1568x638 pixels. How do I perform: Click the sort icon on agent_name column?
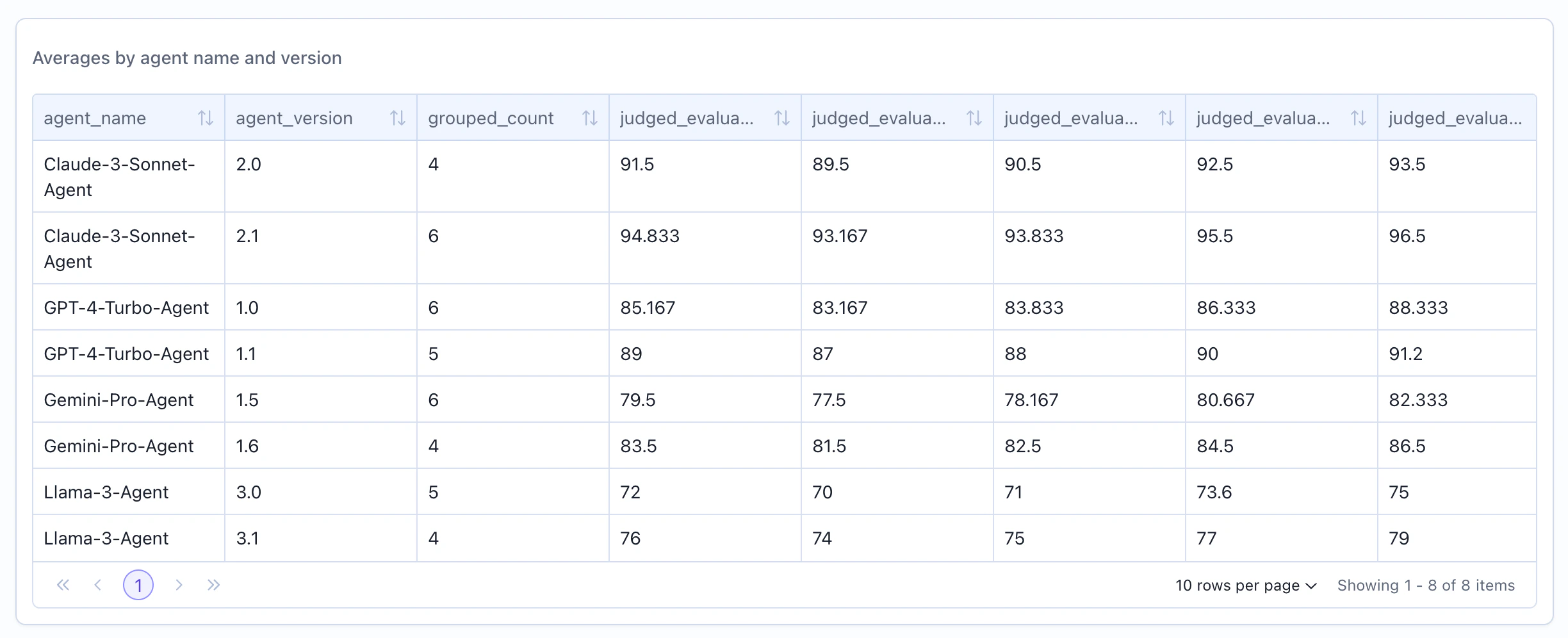206,118
